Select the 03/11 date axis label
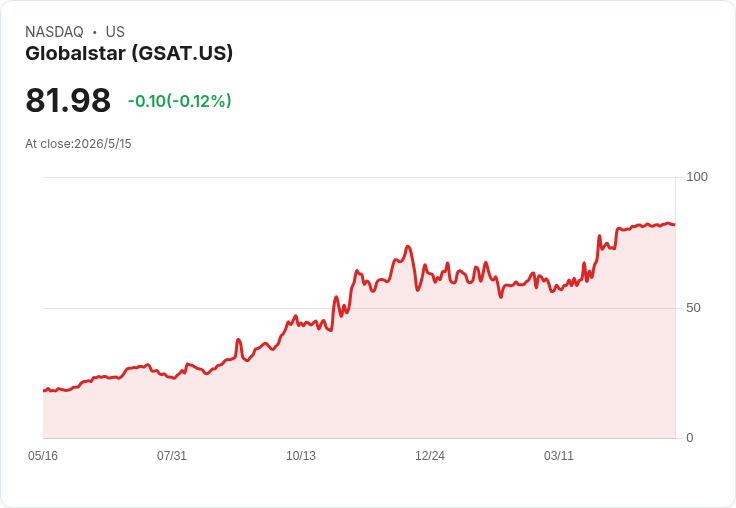 pyautogui.click(x=559, y=456)
